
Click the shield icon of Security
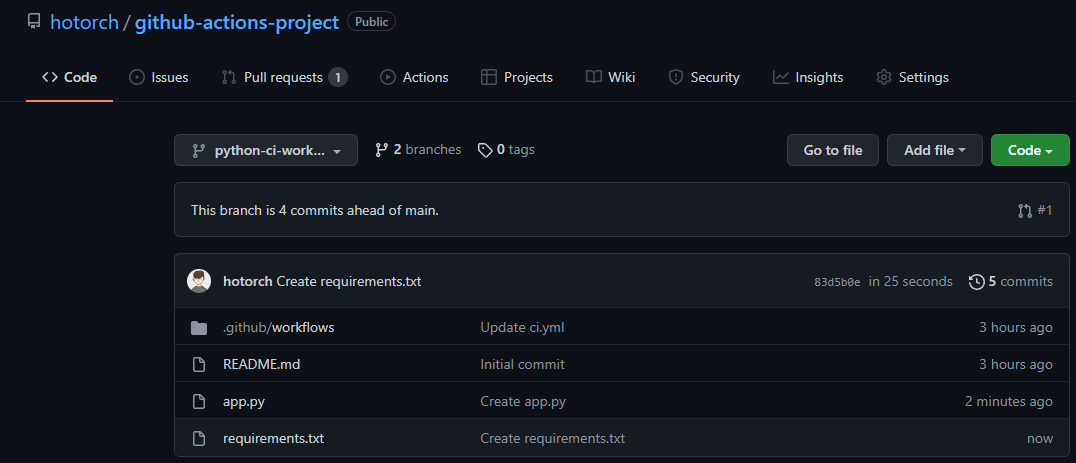[675, 78]
